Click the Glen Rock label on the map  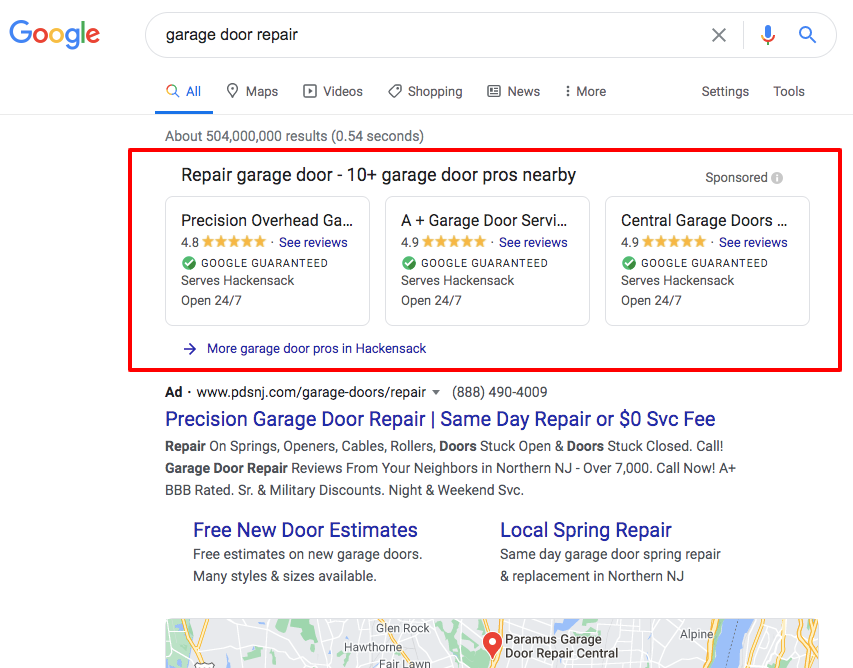click(x=403, y=628)
